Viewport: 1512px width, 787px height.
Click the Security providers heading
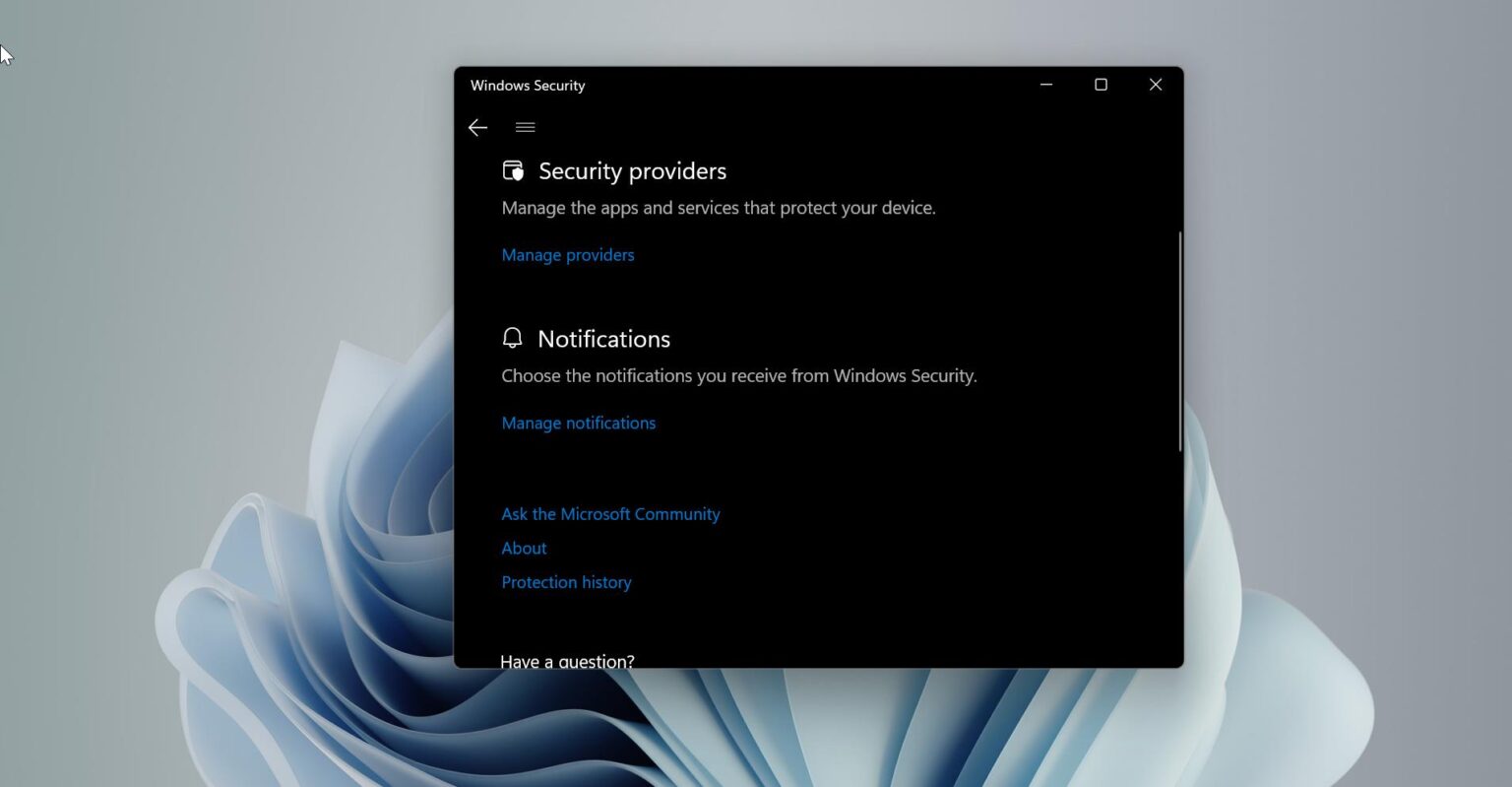click(632, 170)
